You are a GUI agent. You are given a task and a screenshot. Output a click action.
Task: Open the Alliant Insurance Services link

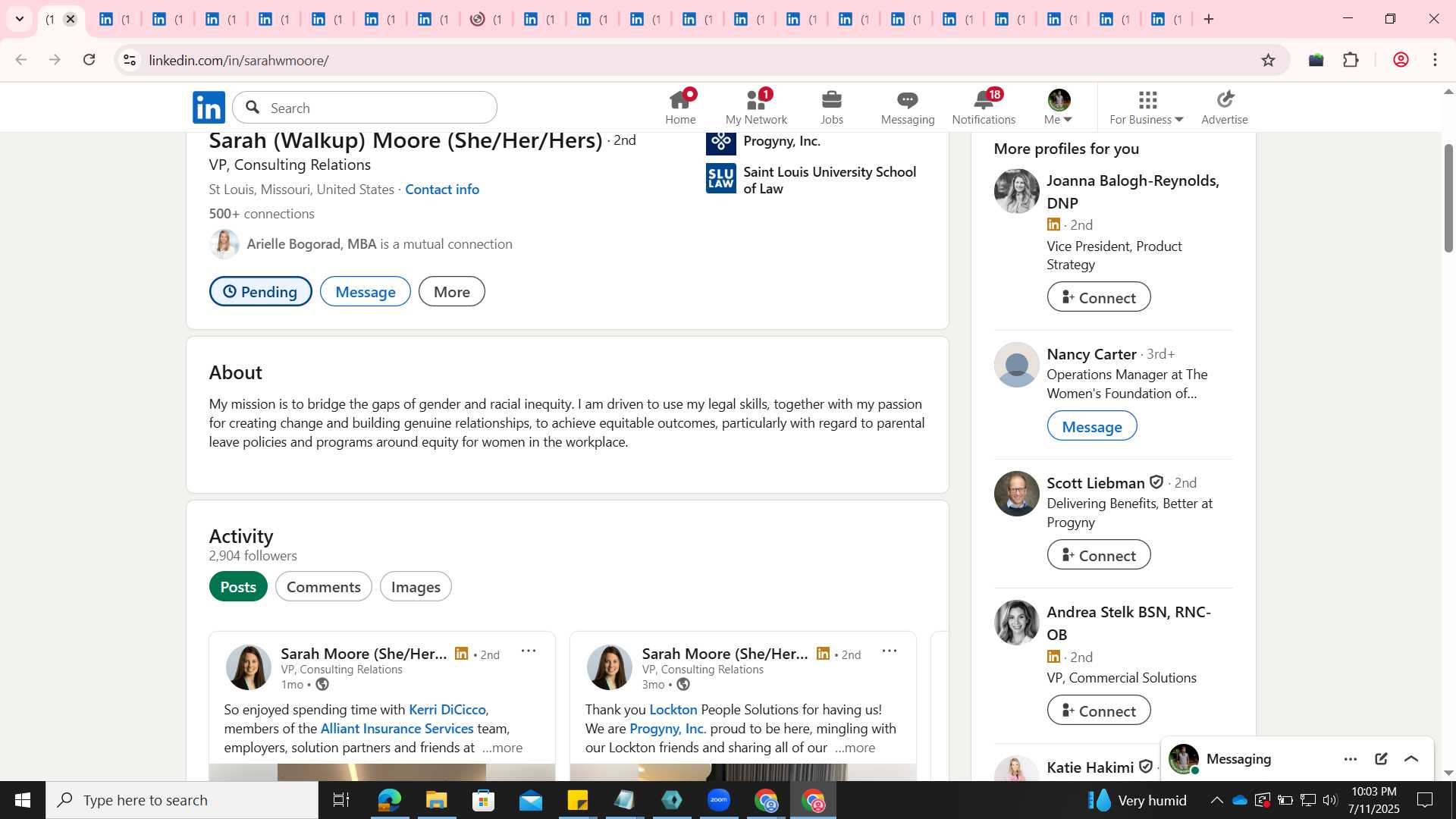(x=397, y=729)
